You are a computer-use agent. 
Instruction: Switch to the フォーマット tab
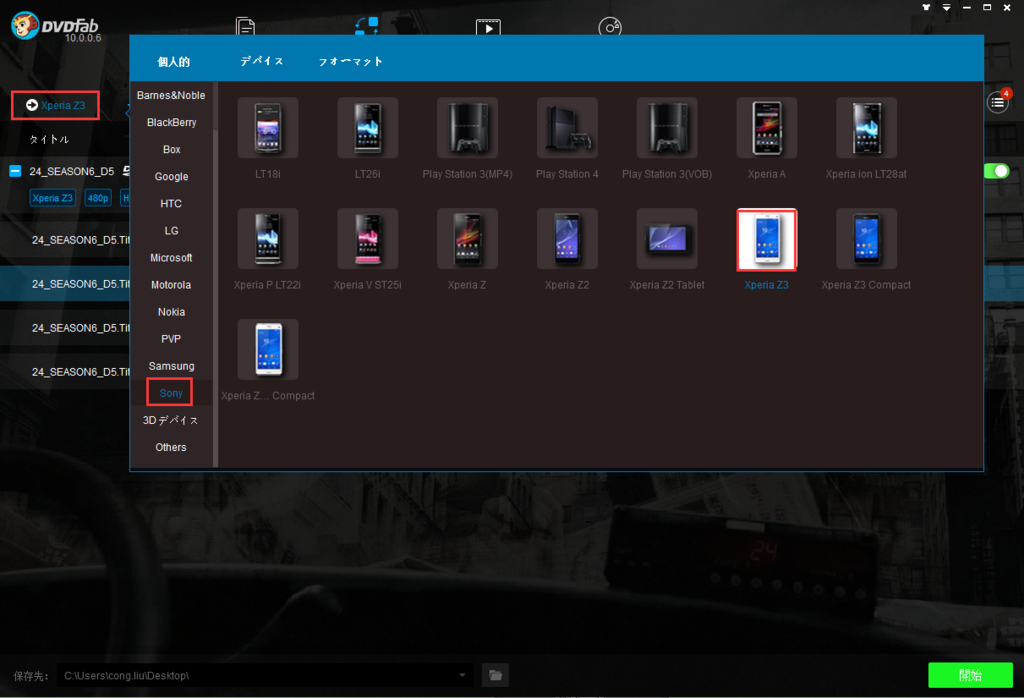[x=351, y=61]
